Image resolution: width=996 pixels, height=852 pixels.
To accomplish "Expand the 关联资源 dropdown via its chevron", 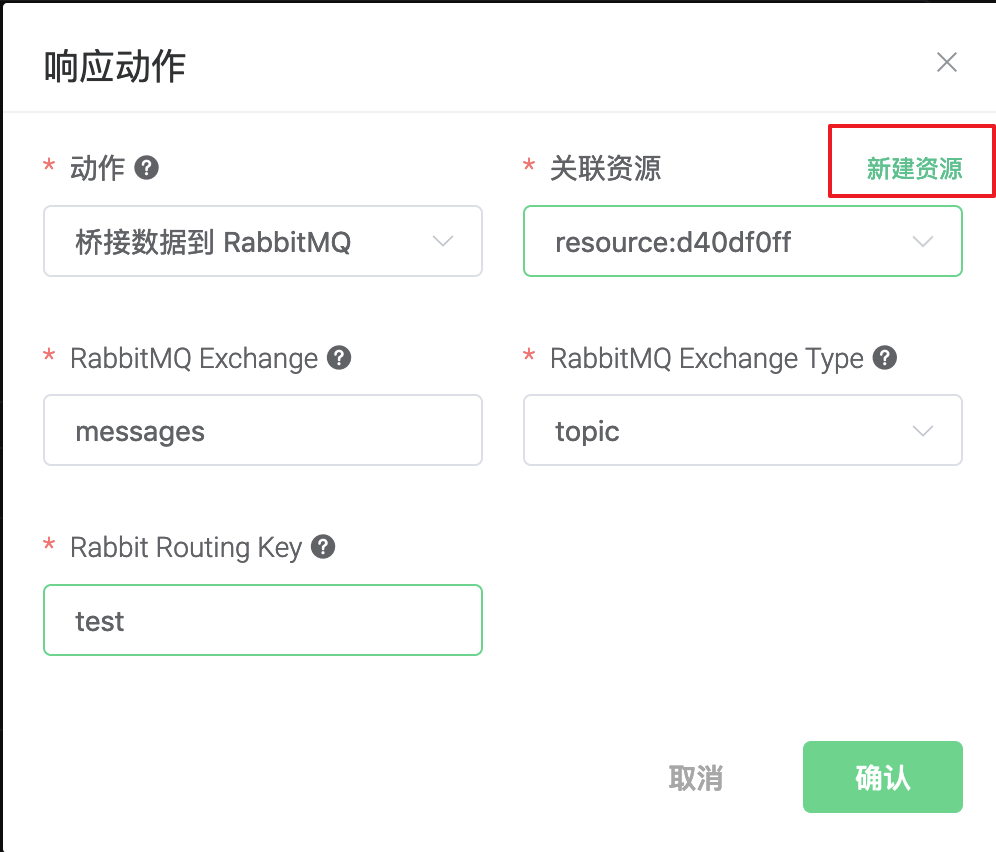I will point(922,241).
